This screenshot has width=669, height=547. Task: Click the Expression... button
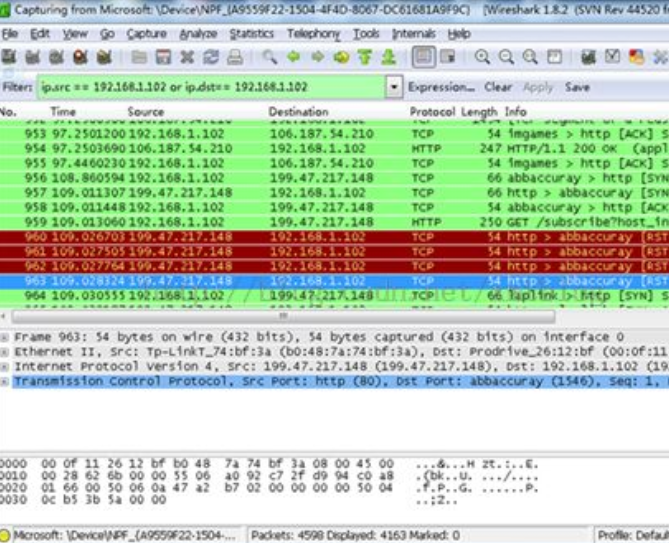coord(441,87)
